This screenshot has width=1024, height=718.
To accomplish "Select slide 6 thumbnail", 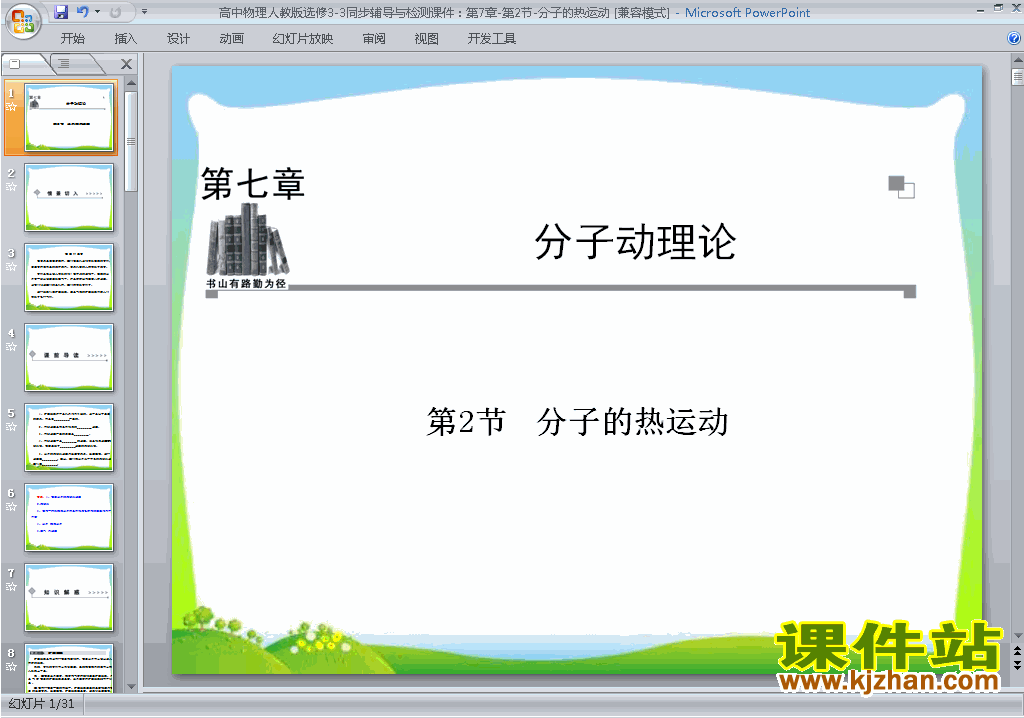I will (69, 517).
